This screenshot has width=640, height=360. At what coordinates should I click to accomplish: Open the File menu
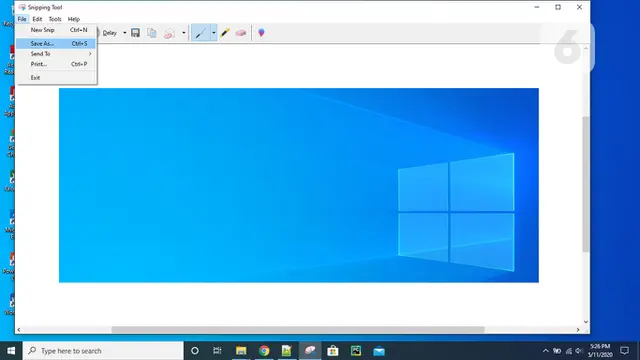pos(22,19)
